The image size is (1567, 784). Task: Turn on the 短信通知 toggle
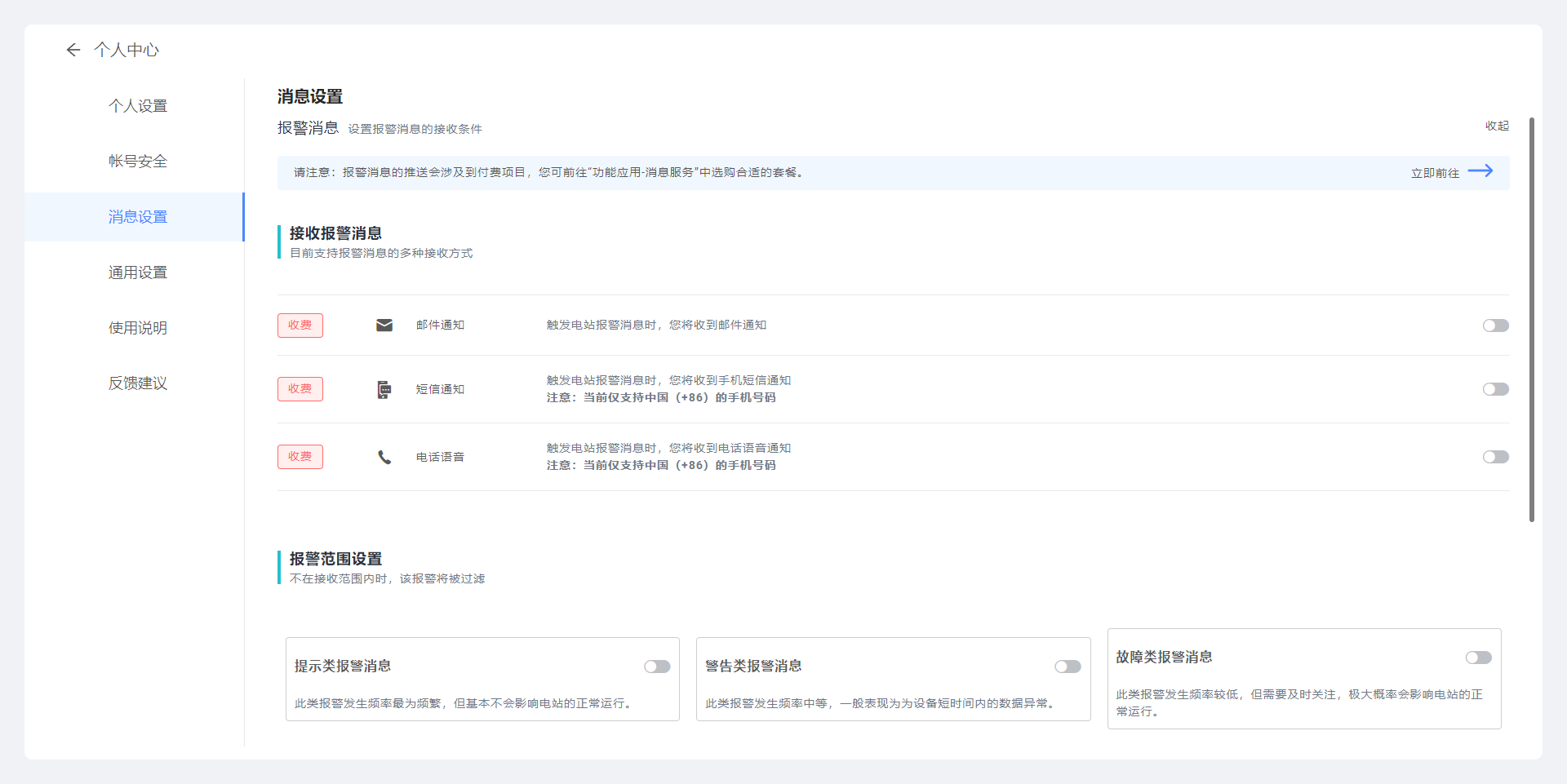point(1495,389)
